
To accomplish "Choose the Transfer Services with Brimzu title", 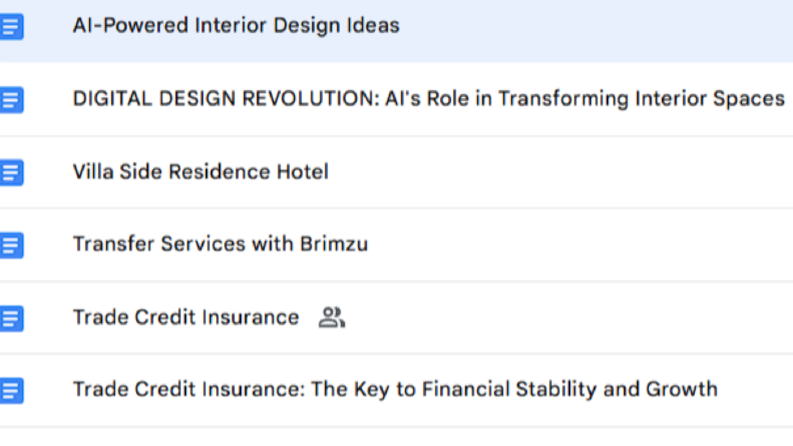I will click(x=221, y=244).
